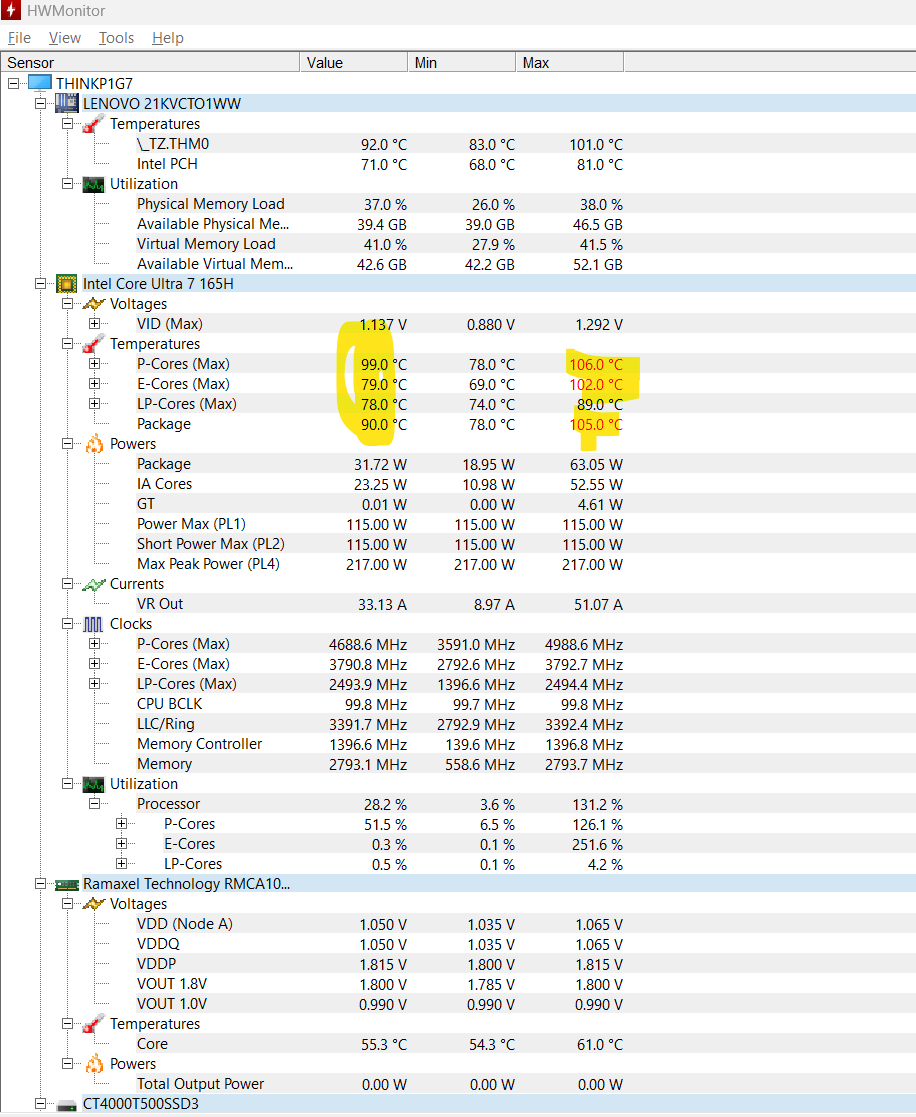
Task: Click the CT4000T500SSD3 drive icon
Action: (x=67, y=1104)
